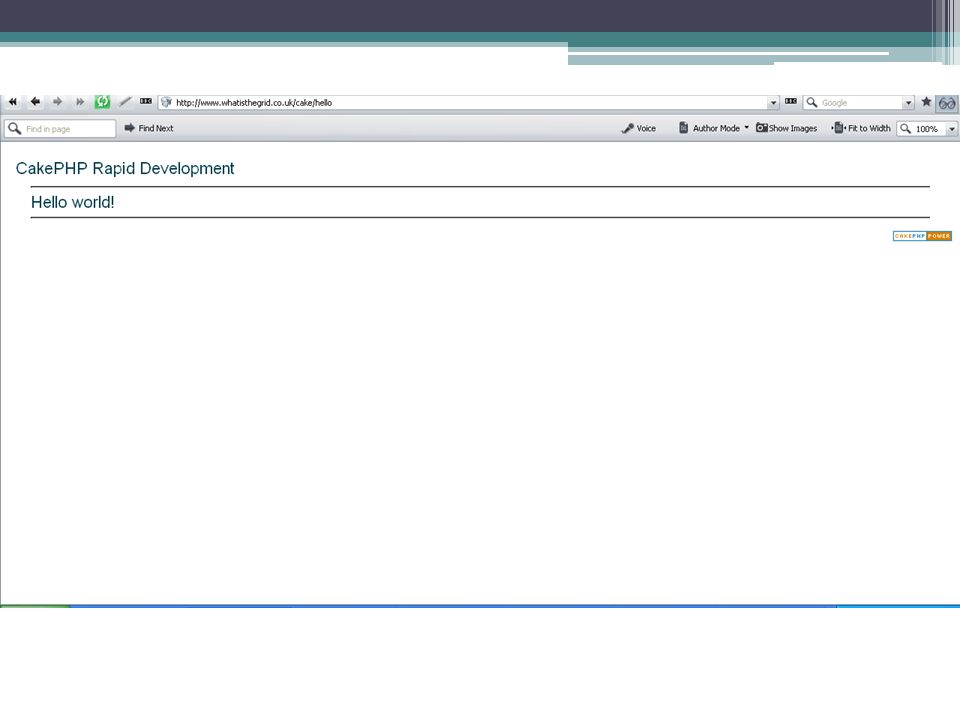
Task: Toggle Fit to Width button
Action: click(x=861, y=128)
